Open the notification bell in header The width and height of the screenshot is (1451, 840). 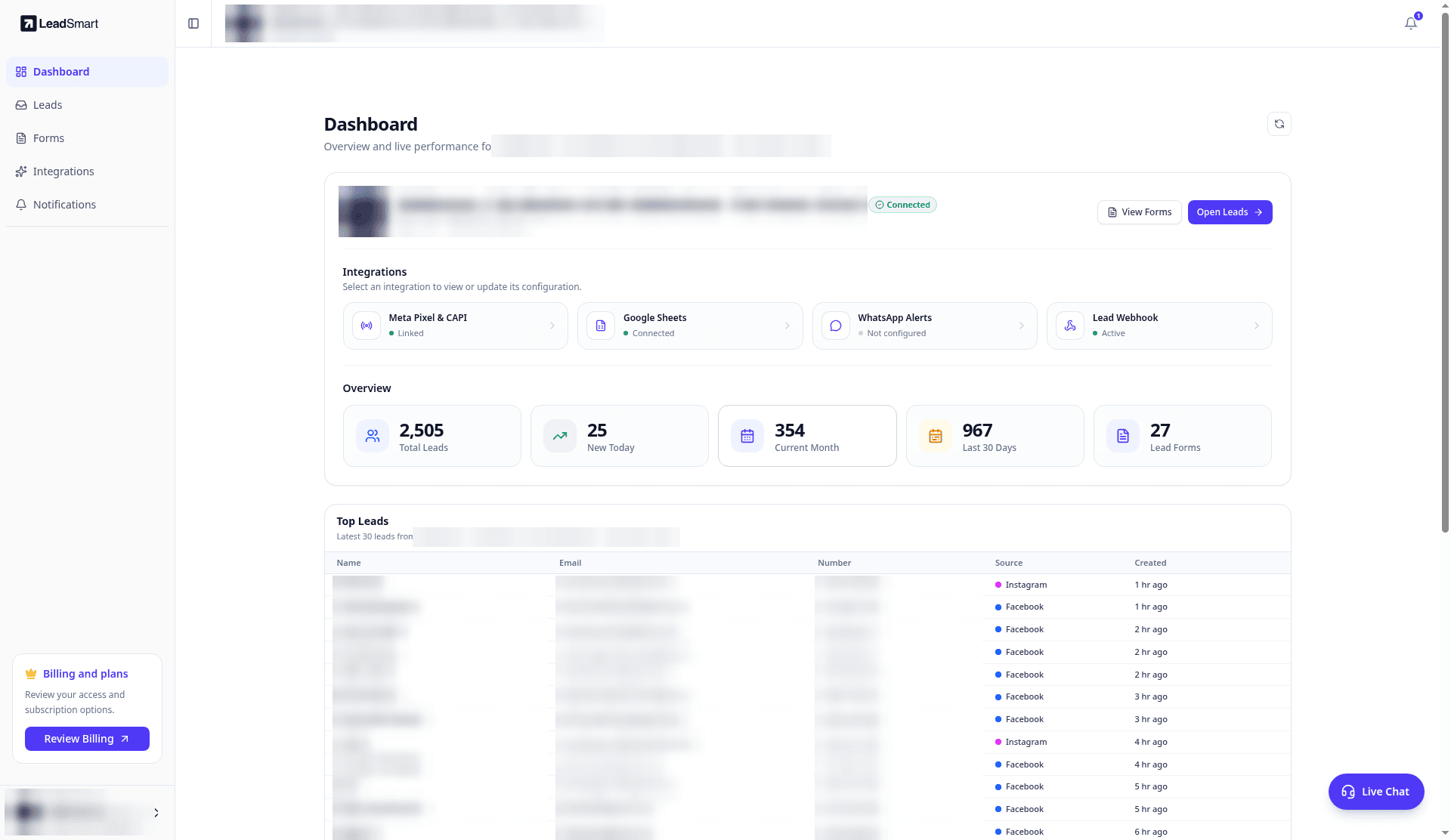click(x=1411, y=23)
